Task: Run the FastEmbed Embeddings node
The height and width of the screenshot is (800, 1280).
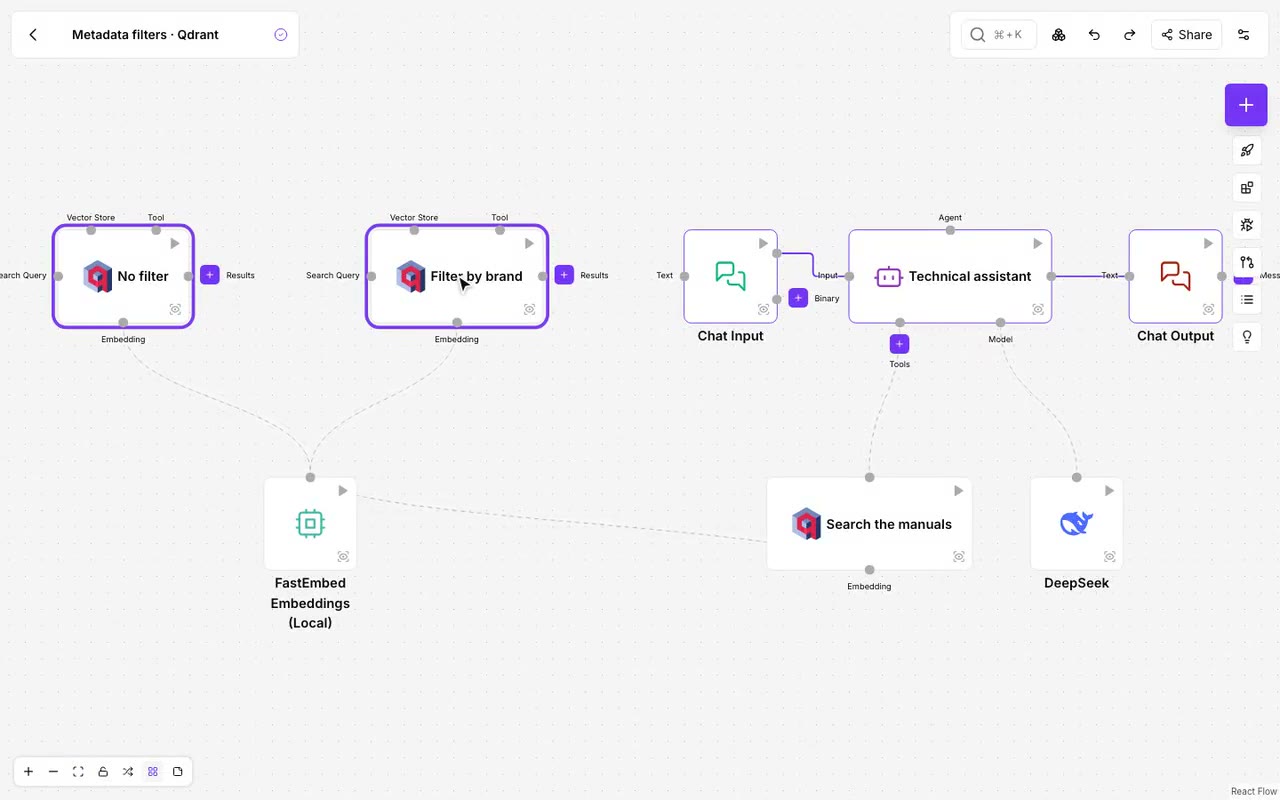Action: pos(343,491)
